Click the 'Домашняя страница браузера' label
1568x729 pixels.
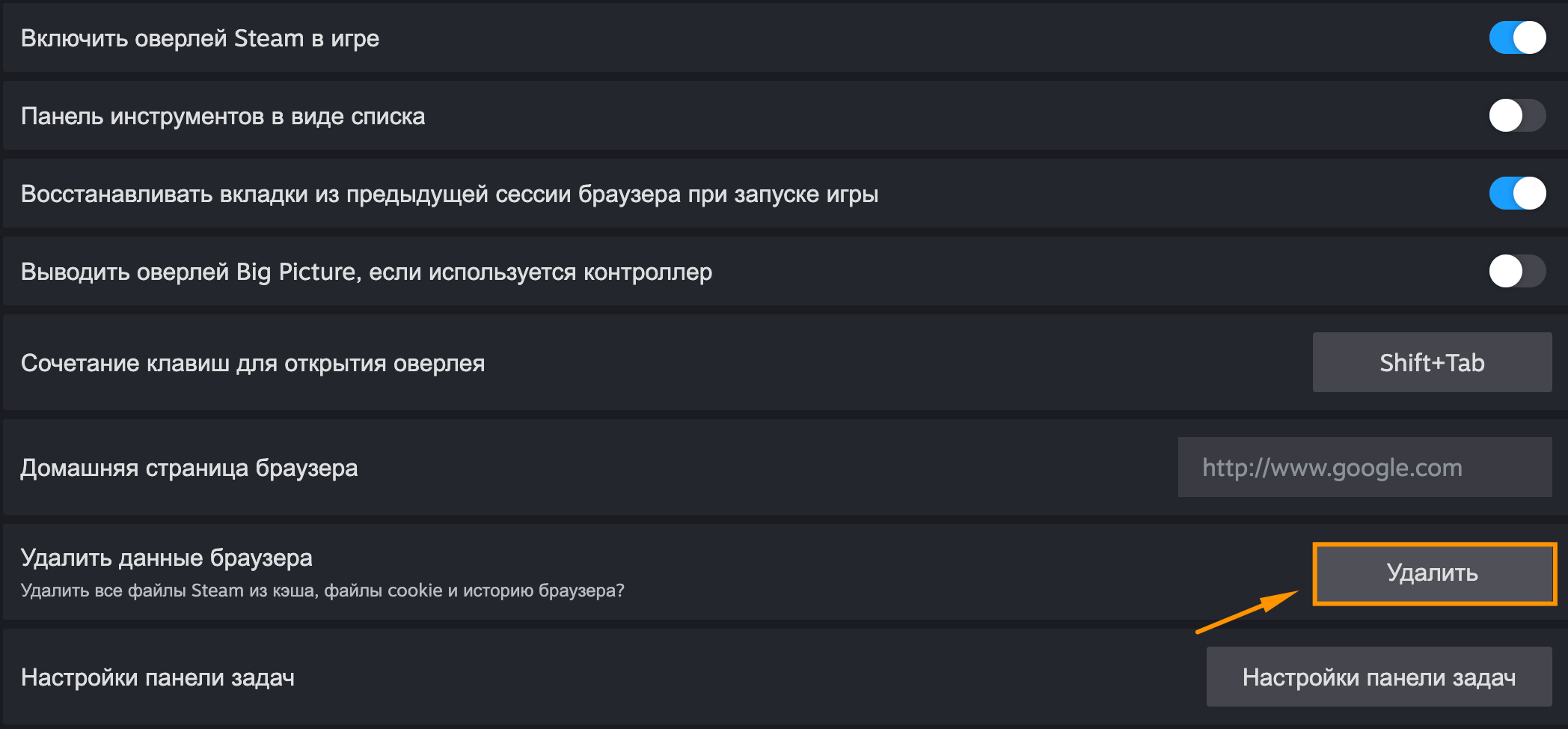(189, 468)
